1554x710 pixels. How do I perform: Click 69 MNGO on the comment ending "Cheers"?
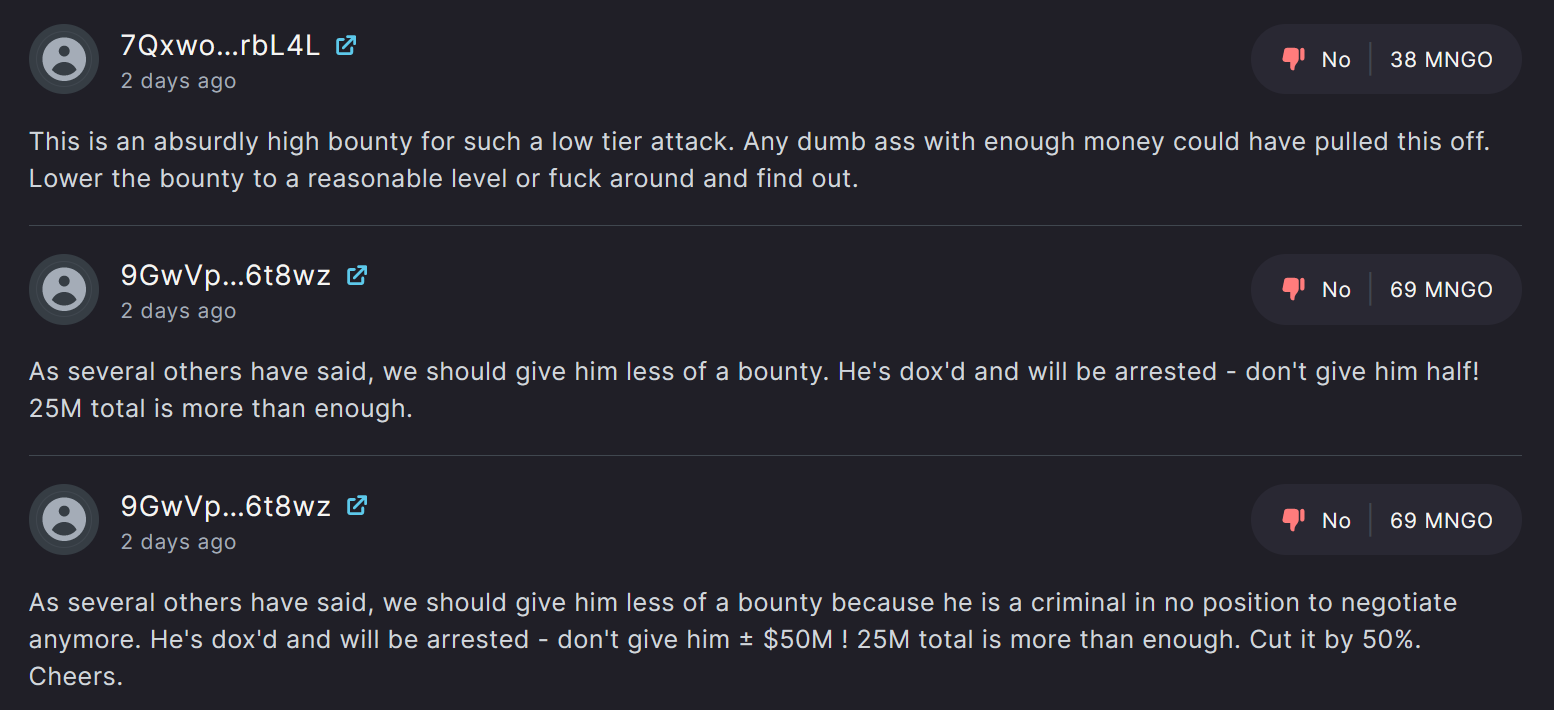pos(1441,521)
